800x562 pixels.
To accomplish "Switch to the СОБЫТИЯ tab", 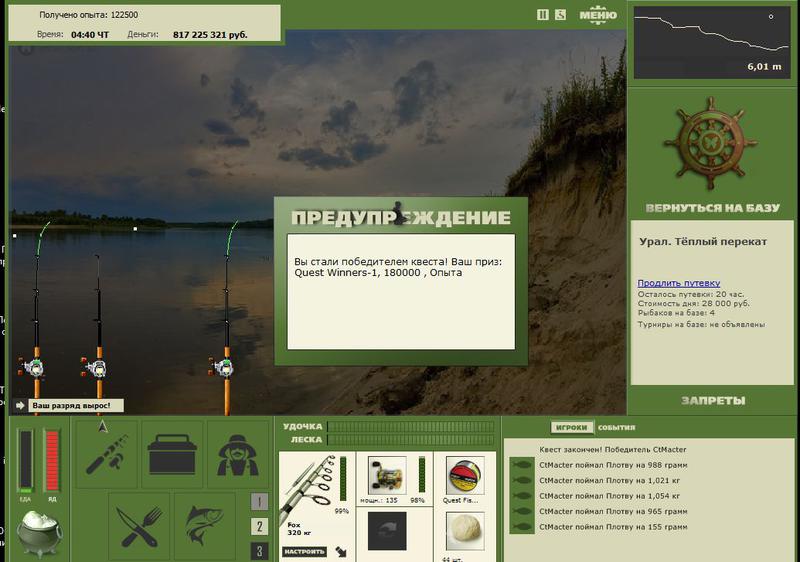I will 616,427.
